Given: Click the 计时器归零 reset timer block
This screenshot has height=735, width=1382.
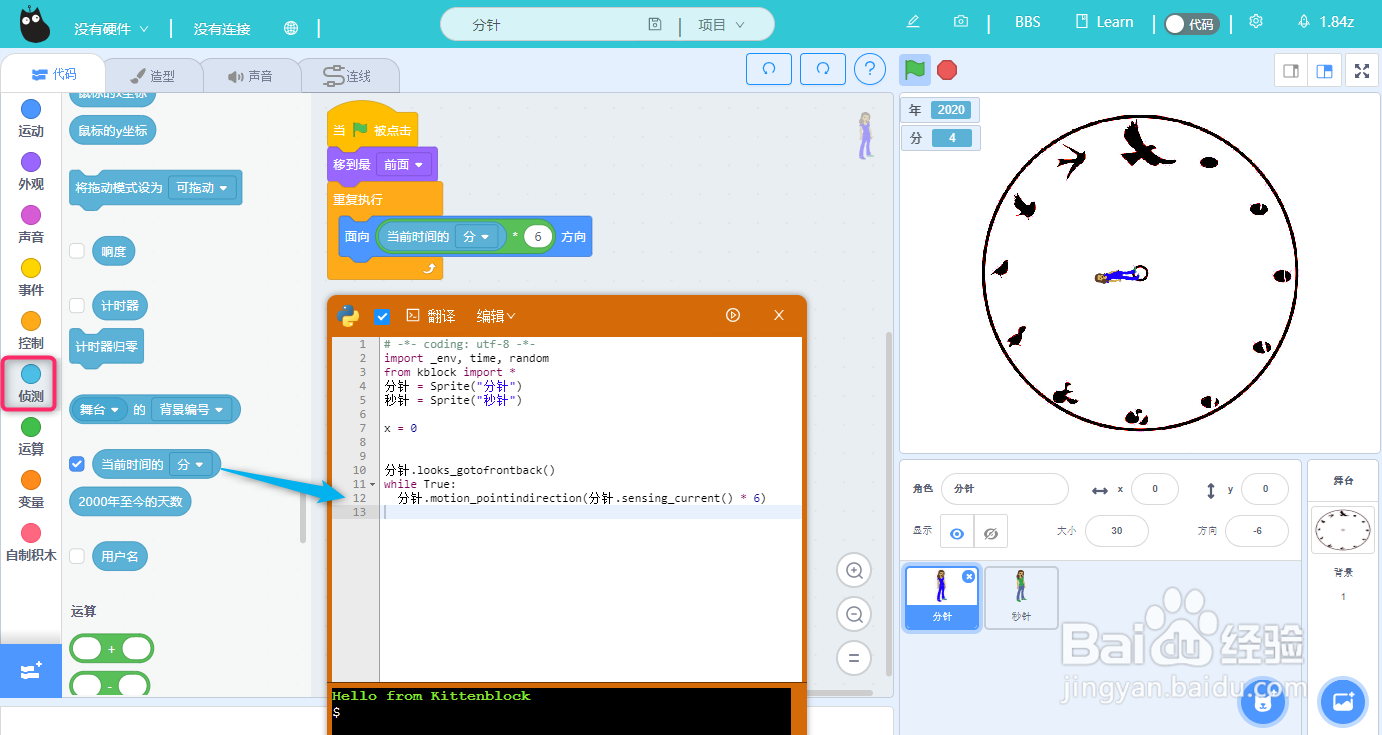Looking at the screenshot, I should click(106, 347).
